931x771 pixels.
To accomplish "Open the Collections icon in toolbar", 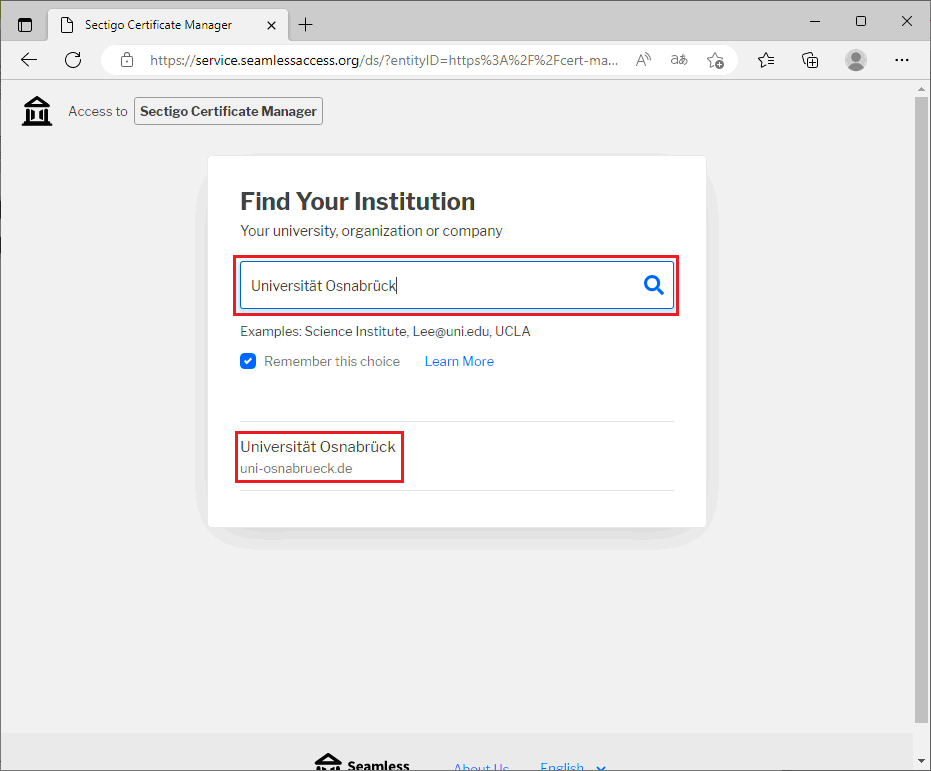I will pos(811,60).
